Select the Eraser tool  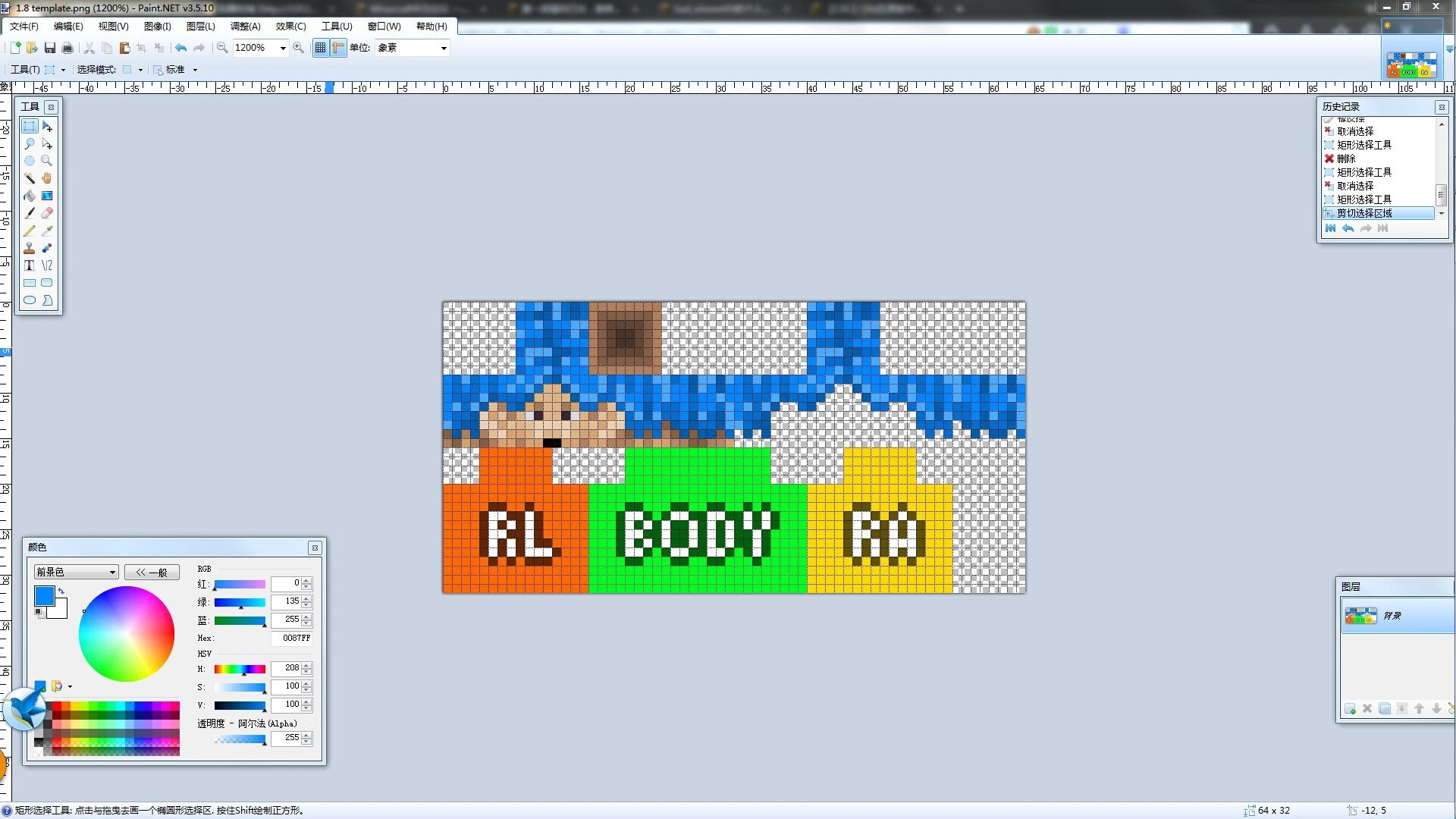[x=47, y=213]
